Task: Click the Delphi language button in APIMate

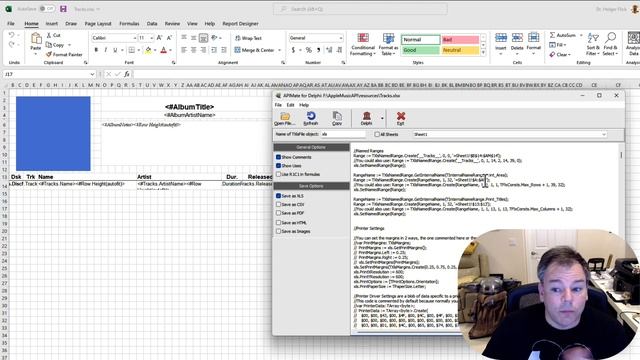Action: tap(367, 118)
